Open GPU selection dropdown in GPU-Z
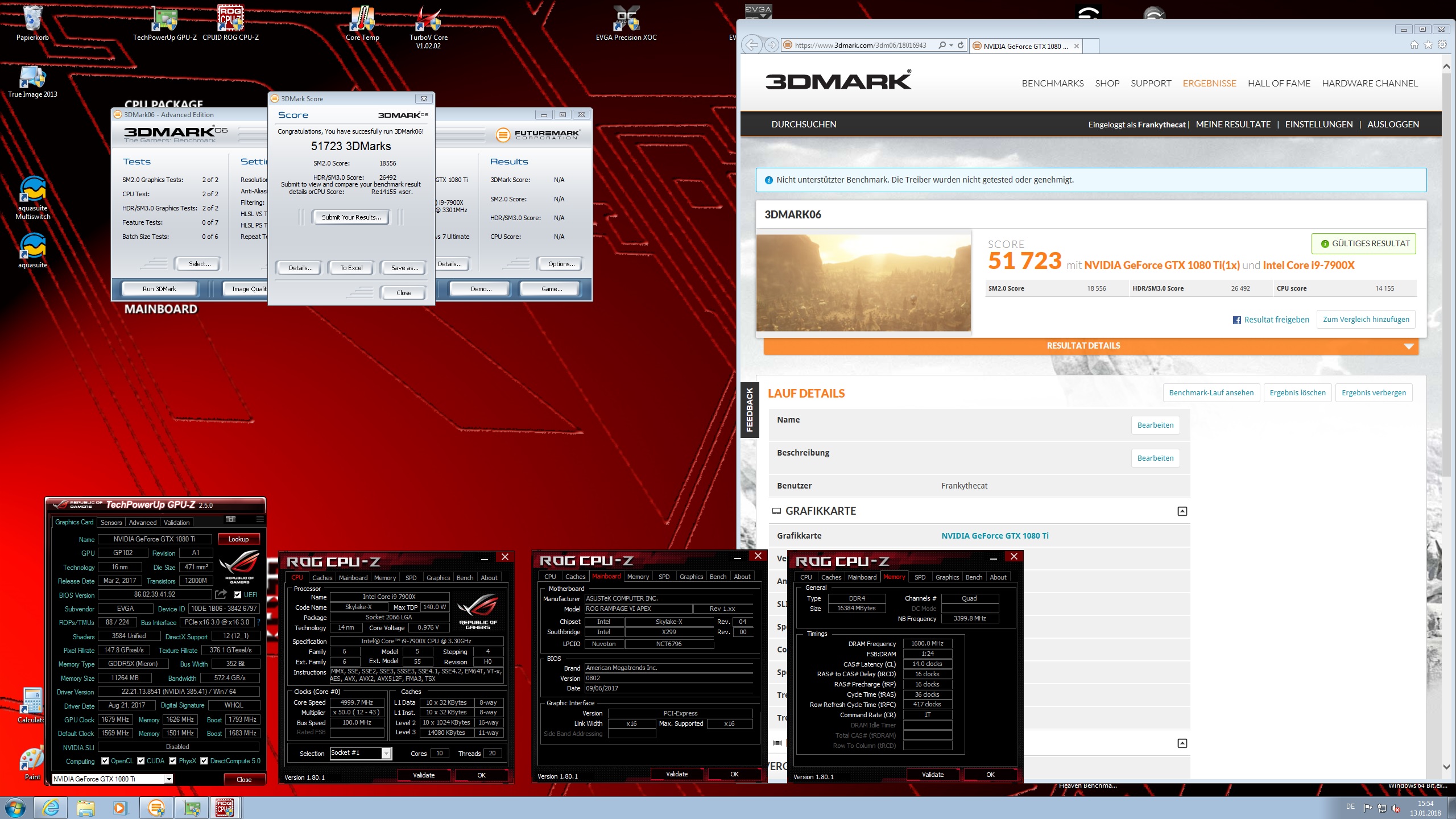The height and width of the screenshot is (819, 1456). [169, 779]
